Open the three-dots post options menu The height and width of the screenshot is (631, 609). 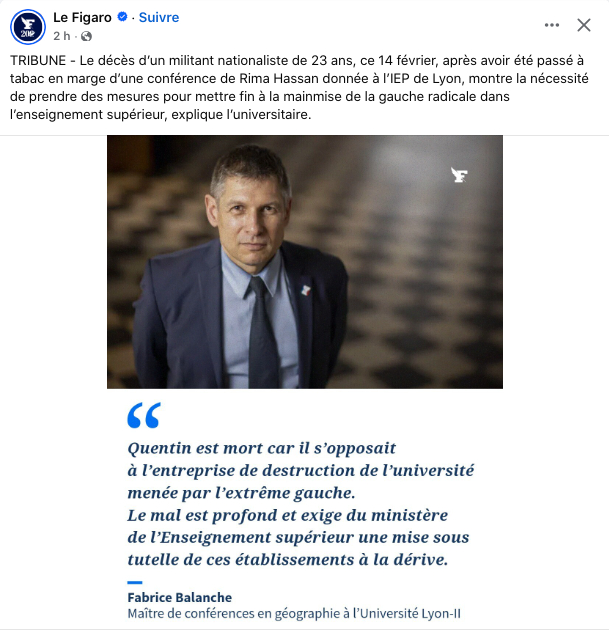551,25
